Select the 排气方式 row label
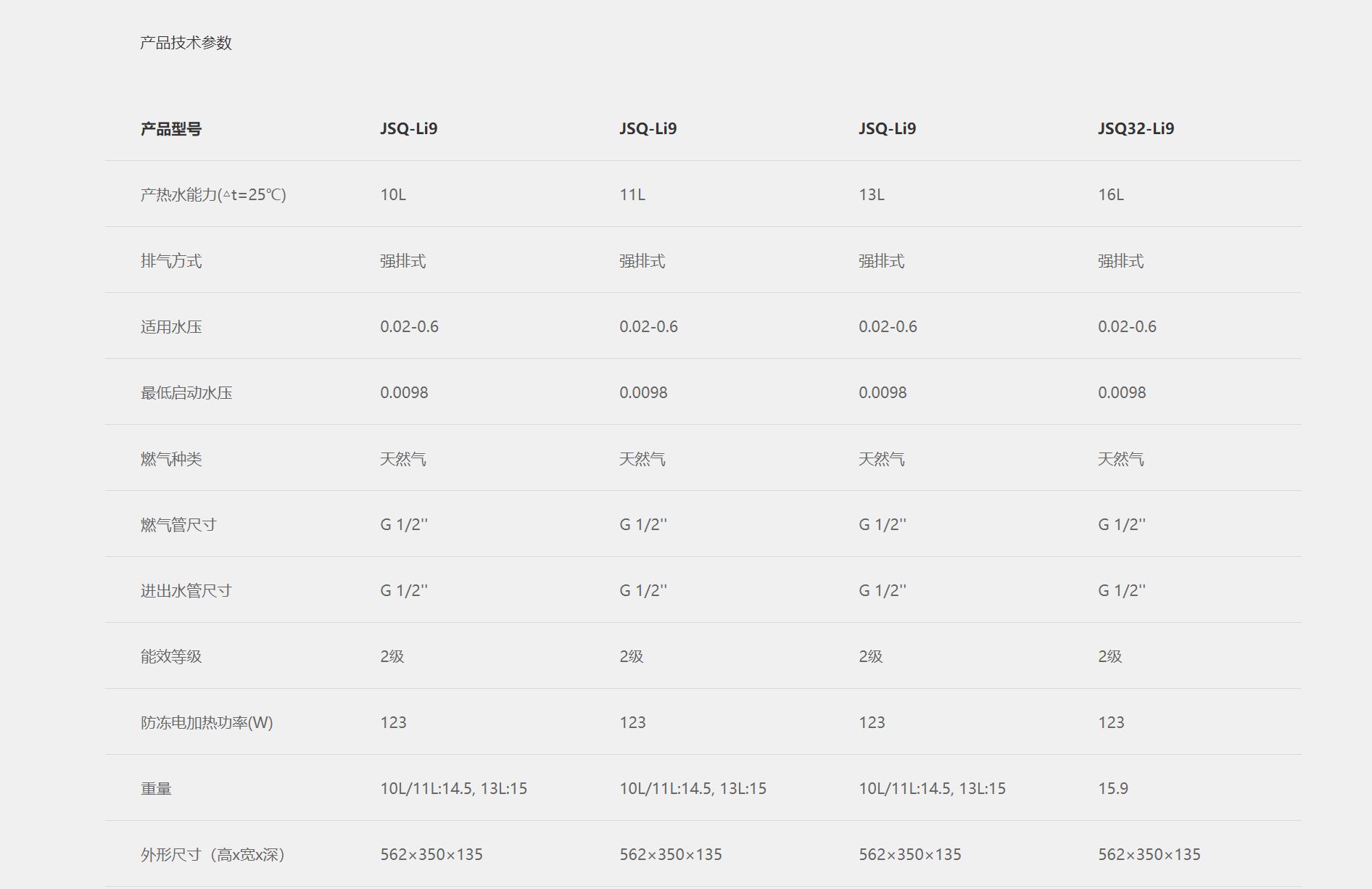 171,261
